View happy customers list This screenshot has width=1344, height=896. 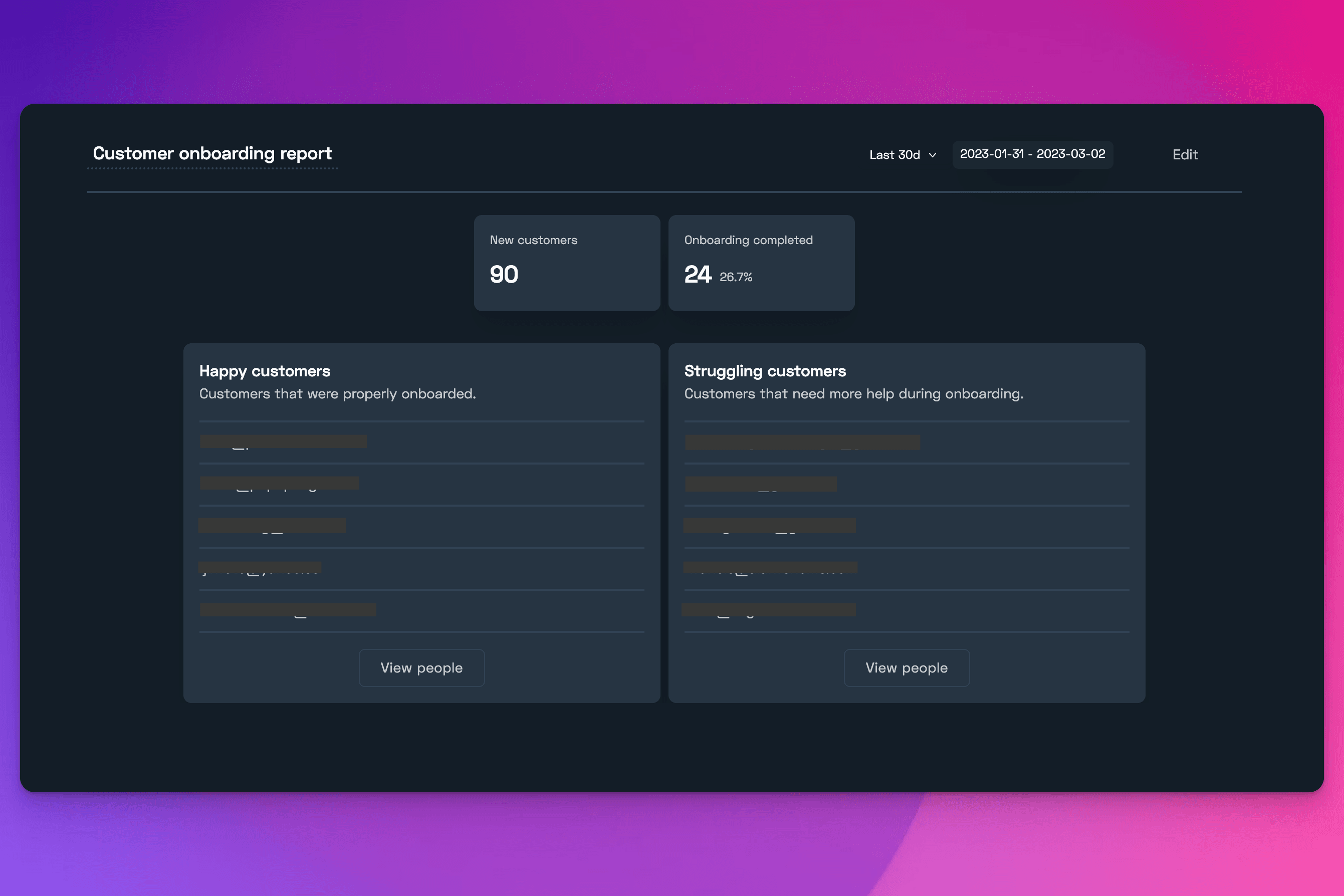421,667
